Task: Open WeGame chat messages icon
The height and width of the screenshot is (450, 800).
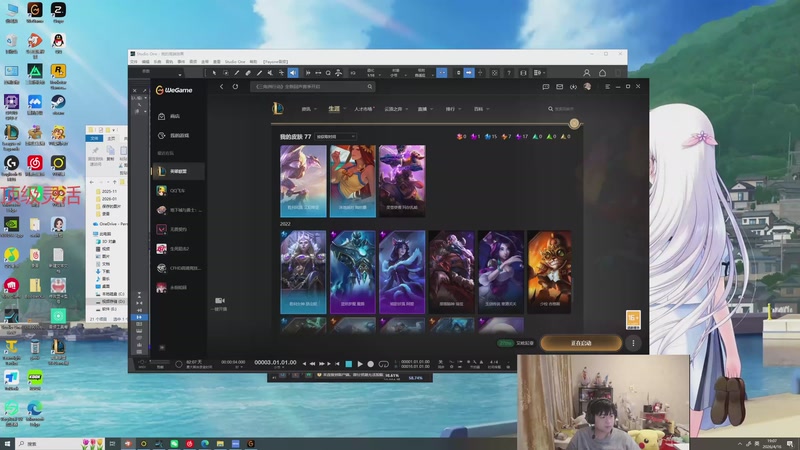Action: [545, 87]
